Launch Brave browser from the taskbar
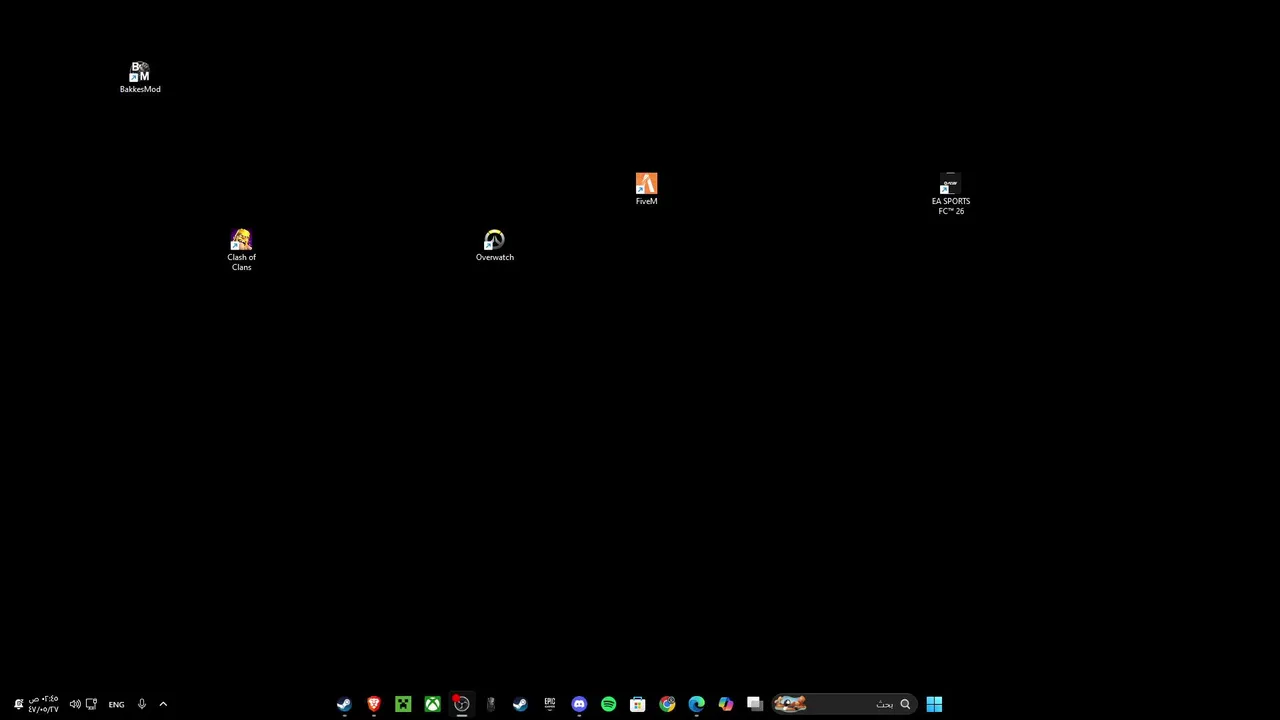The image size is (1280, 720). (374, 704)
